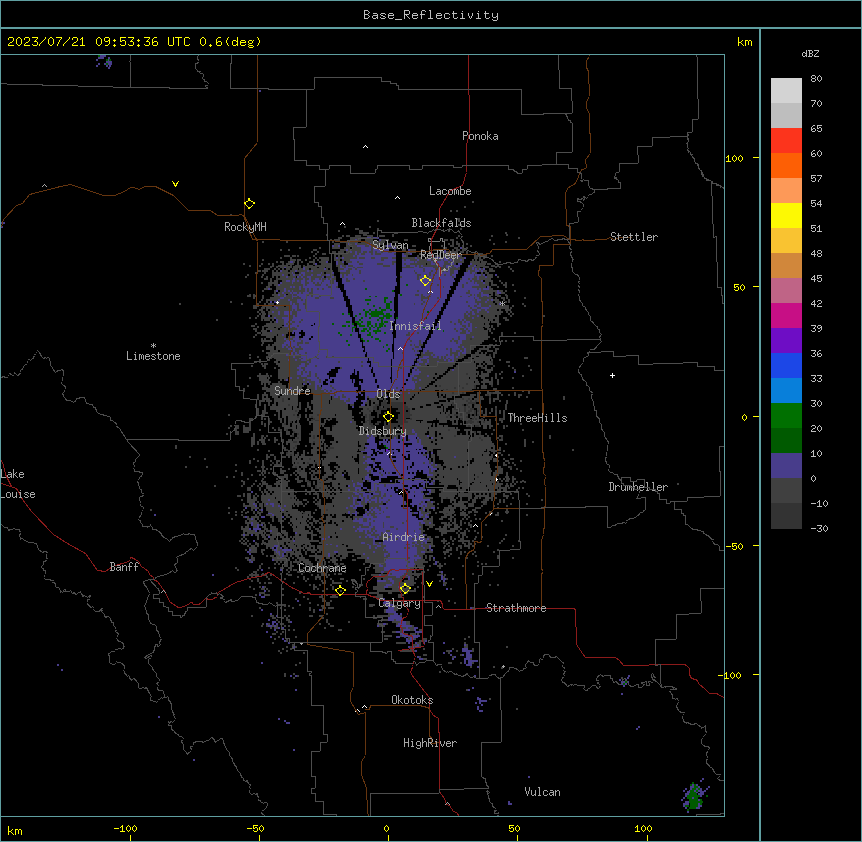The image size is (862, 842).
Task: Click the ThreeHills label
Action: [x=537, y=418]
